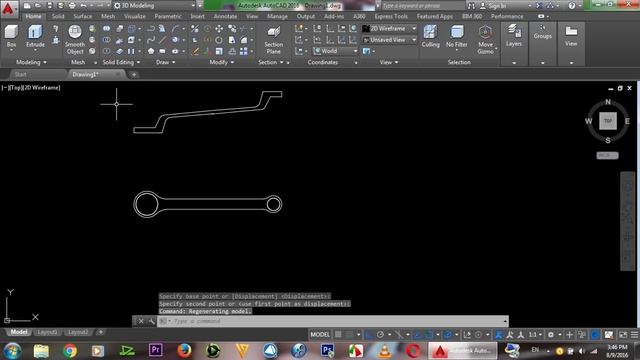This screenshot has width=640, height=360.
Task: Open the 2D Wireframe visual style dropdown
Action: [390, 29]
